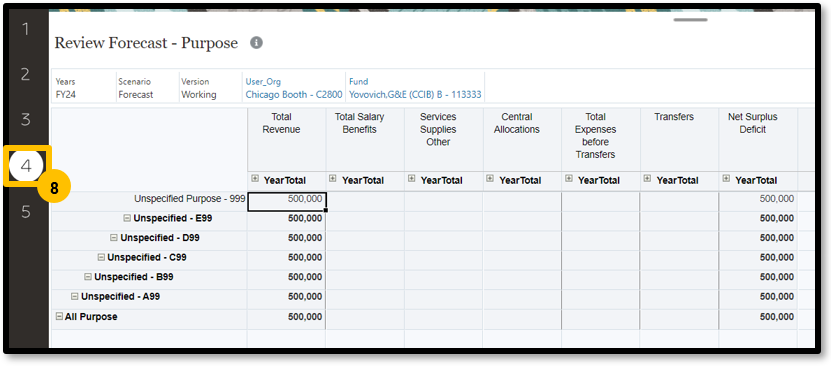
Task: Click Total Revenue value in Unspecified - A99 row
Action: [305, 297]
